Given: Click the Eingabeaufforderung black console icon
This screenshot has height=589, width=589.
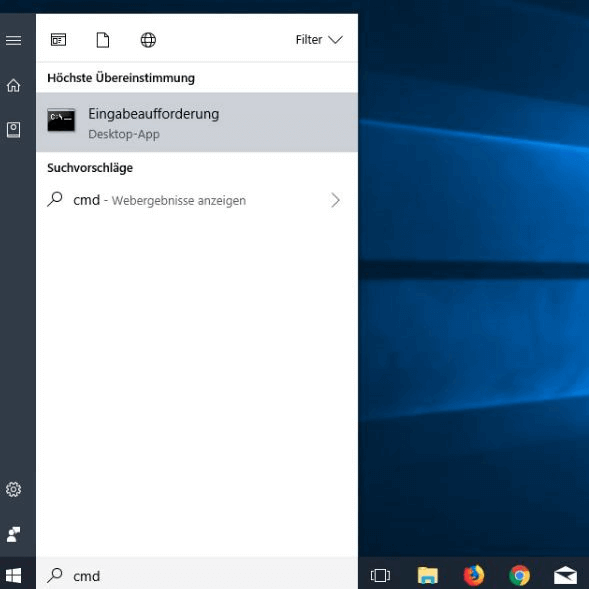Looking at the screenshot, I should coord(61,120).
